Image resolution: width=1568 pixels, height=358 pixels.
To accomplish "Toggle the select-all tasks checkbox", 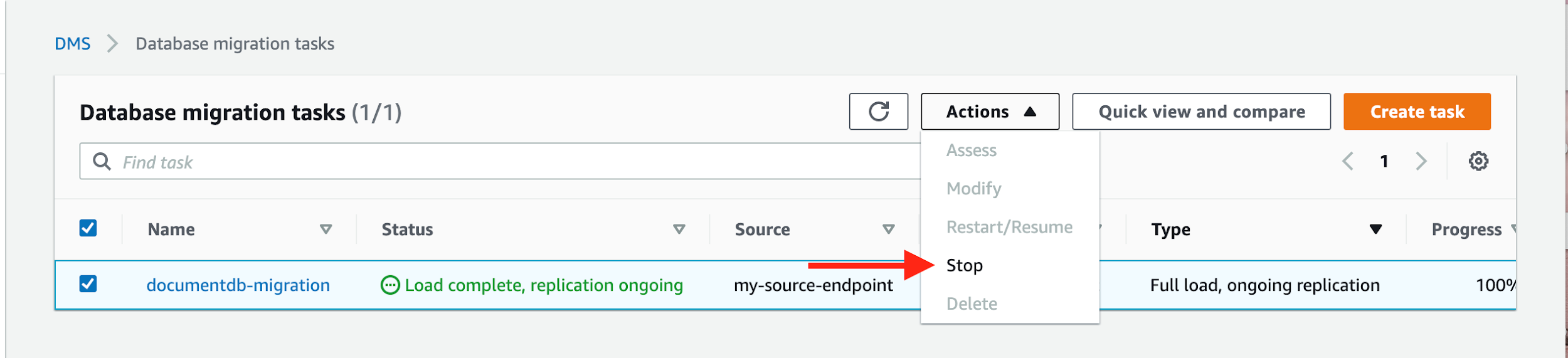I will pos(88,228).
